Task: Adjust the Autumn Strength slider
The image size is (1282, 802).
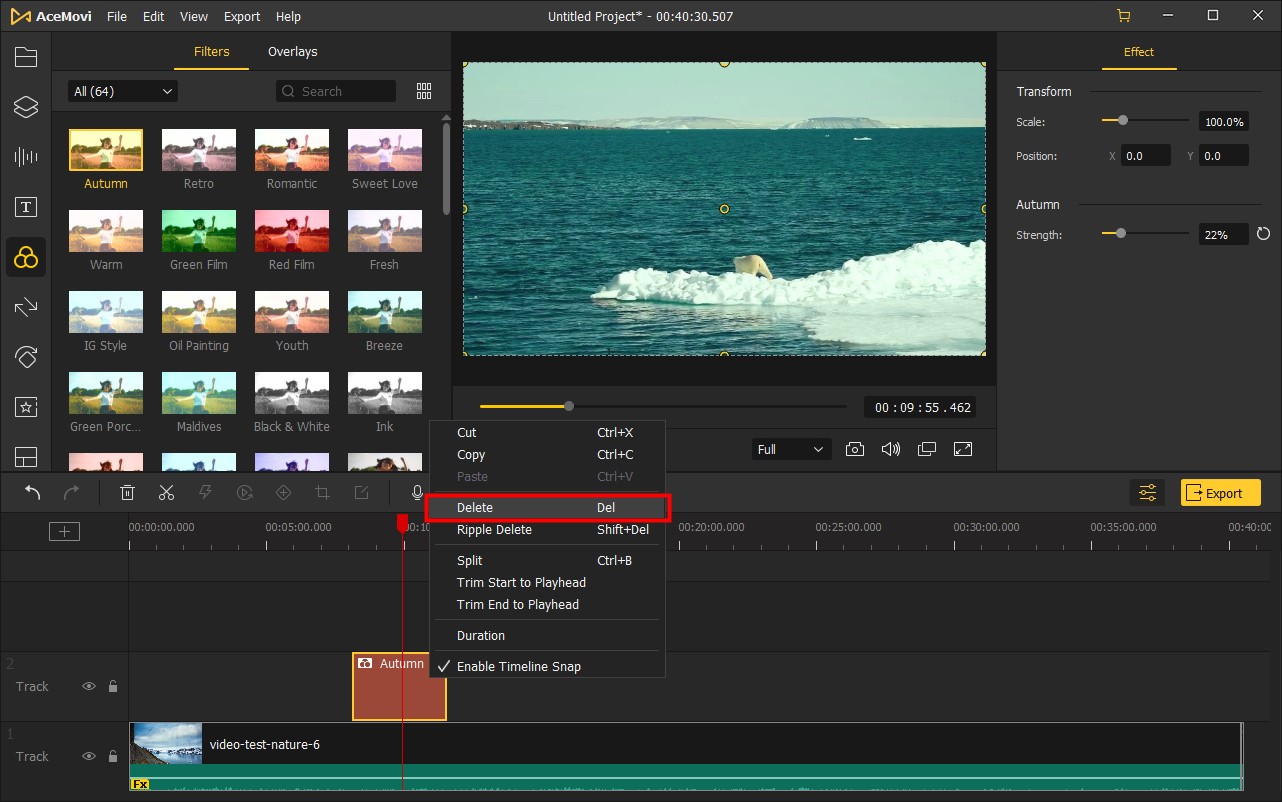Action: tap(1120, 234)
